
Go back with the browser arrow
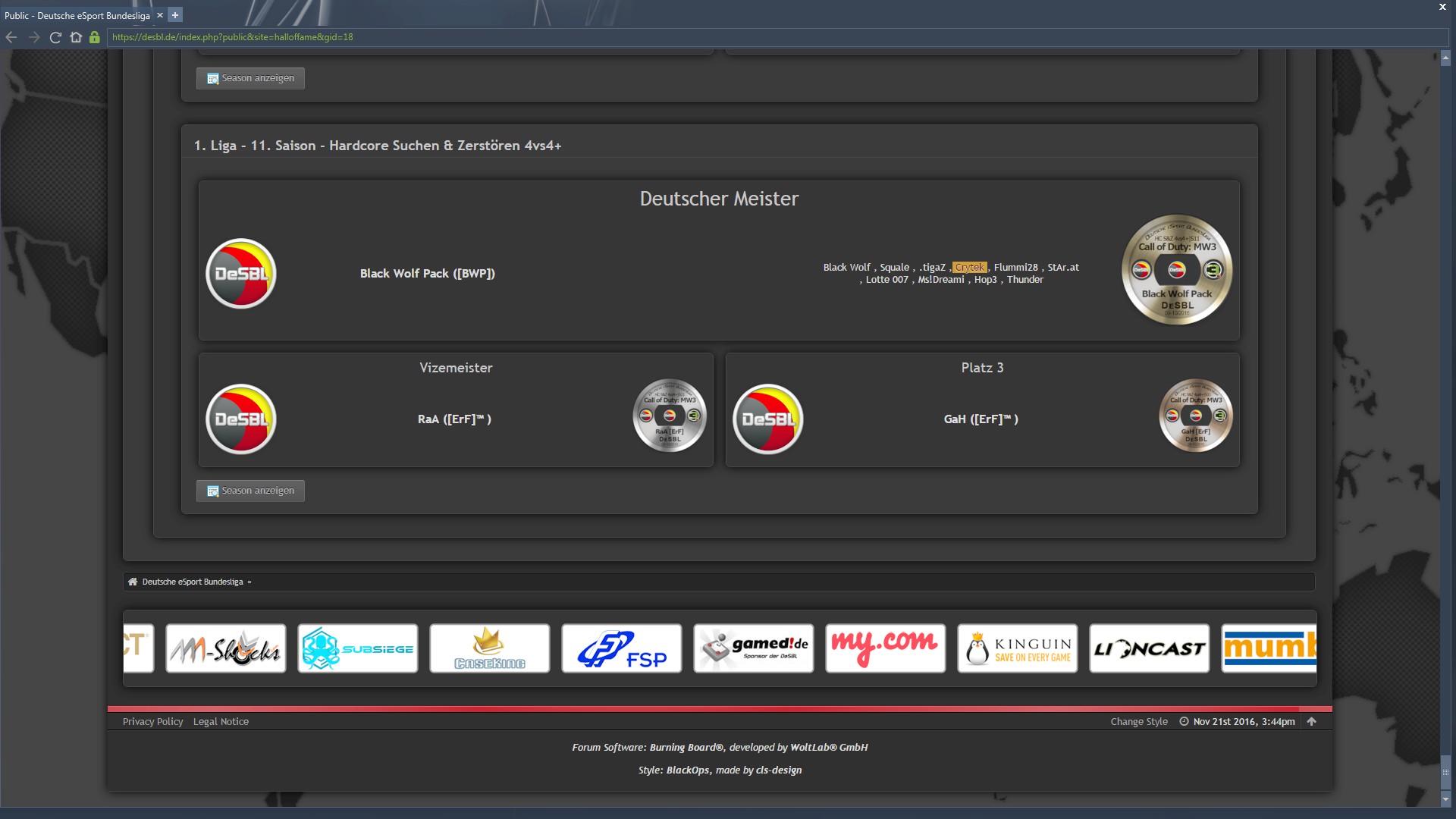point(11,37)
